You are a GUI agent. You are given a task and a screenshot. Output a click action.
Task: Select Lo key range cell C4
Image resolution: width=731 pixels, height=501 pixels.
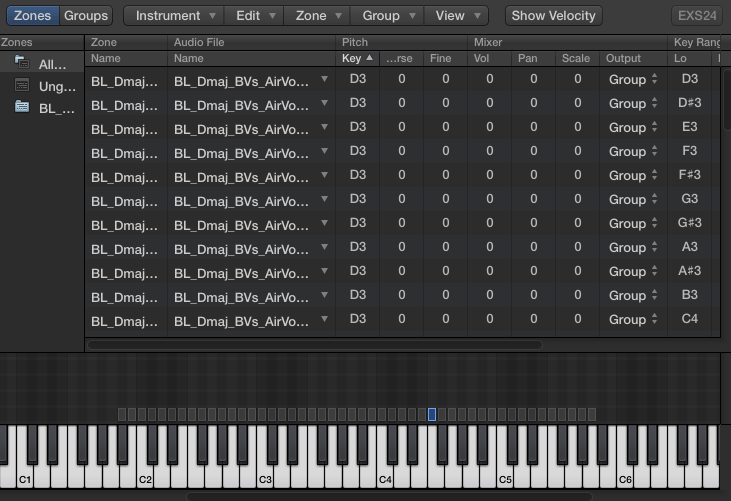pos(690,319)
